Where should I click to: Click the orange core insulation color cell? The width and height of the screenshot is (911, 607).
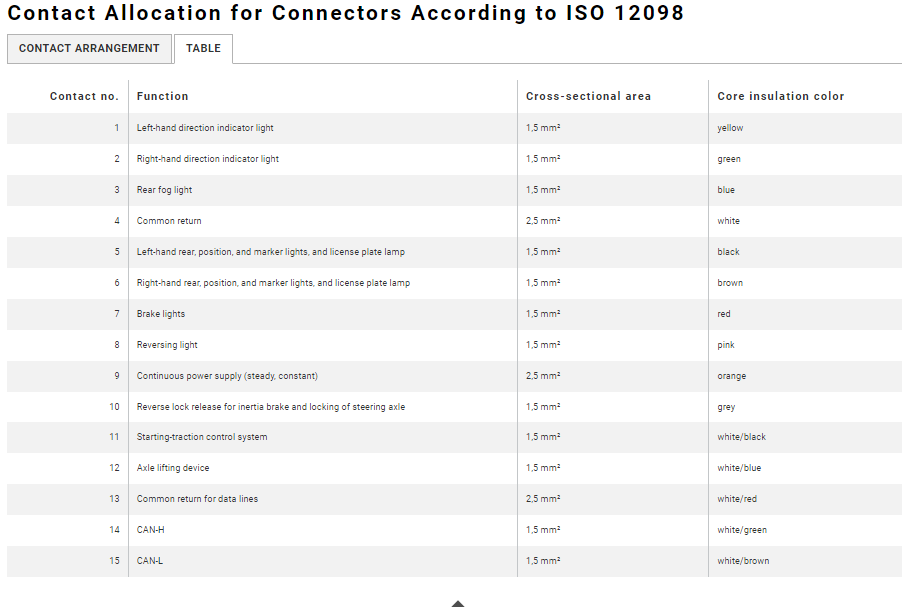731,376
